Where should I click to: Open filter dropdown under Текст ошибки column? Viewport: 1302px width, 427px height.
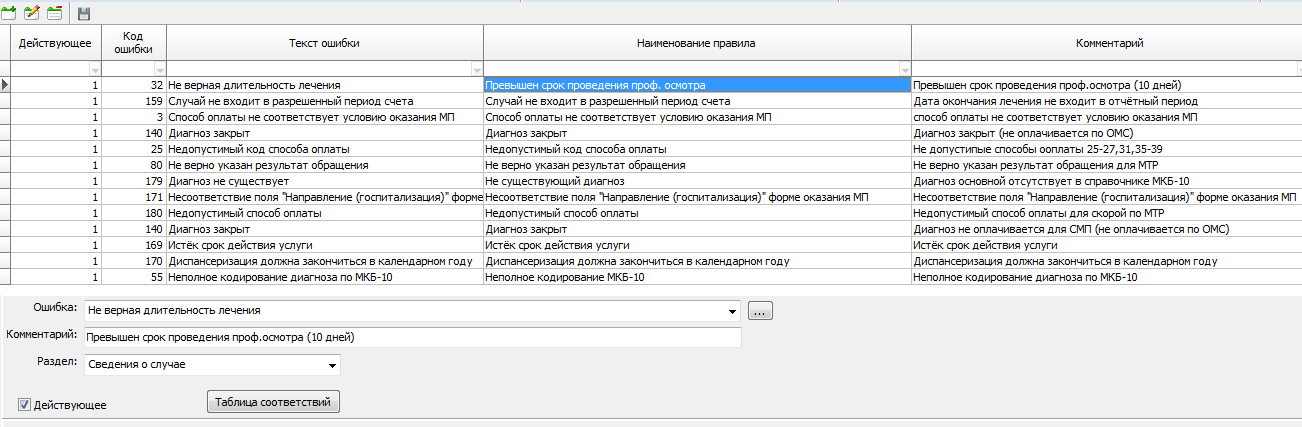point(476,70)
